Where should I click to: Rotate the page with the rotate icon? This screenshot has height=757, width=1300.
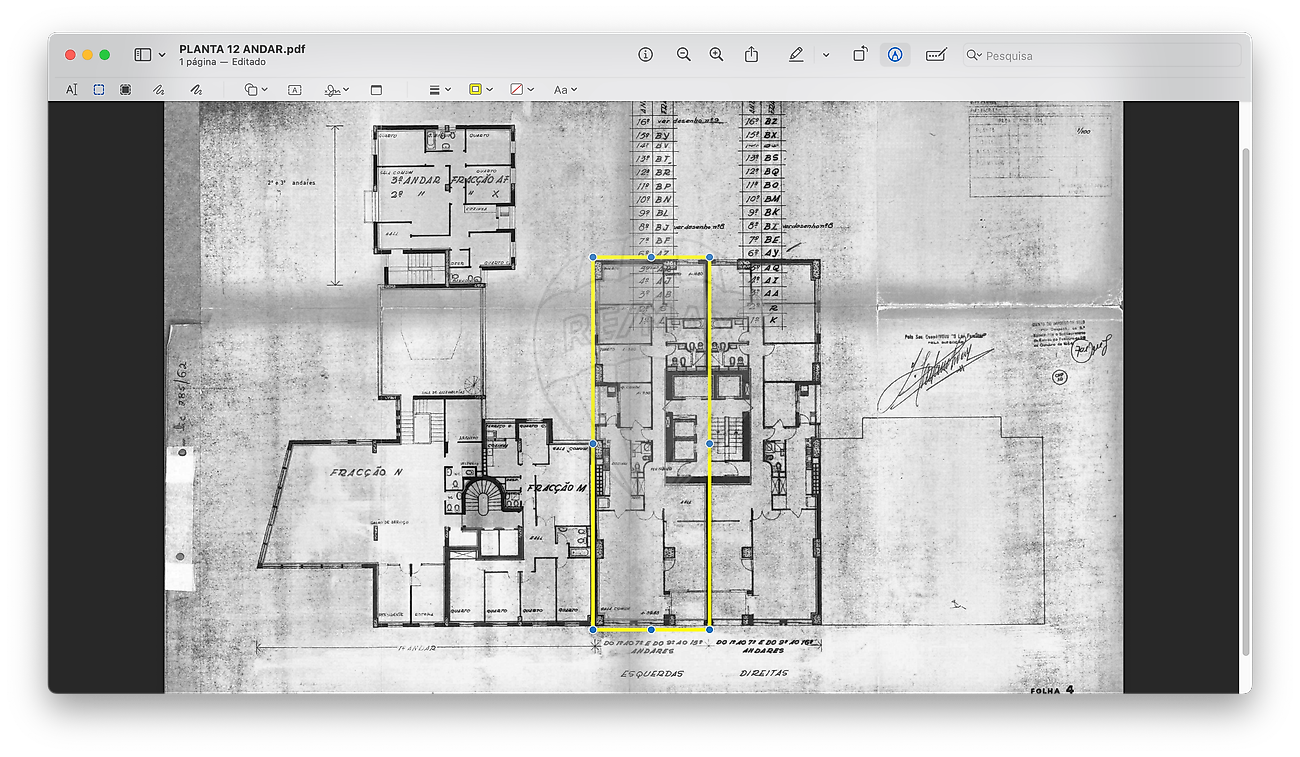point(859,55)
